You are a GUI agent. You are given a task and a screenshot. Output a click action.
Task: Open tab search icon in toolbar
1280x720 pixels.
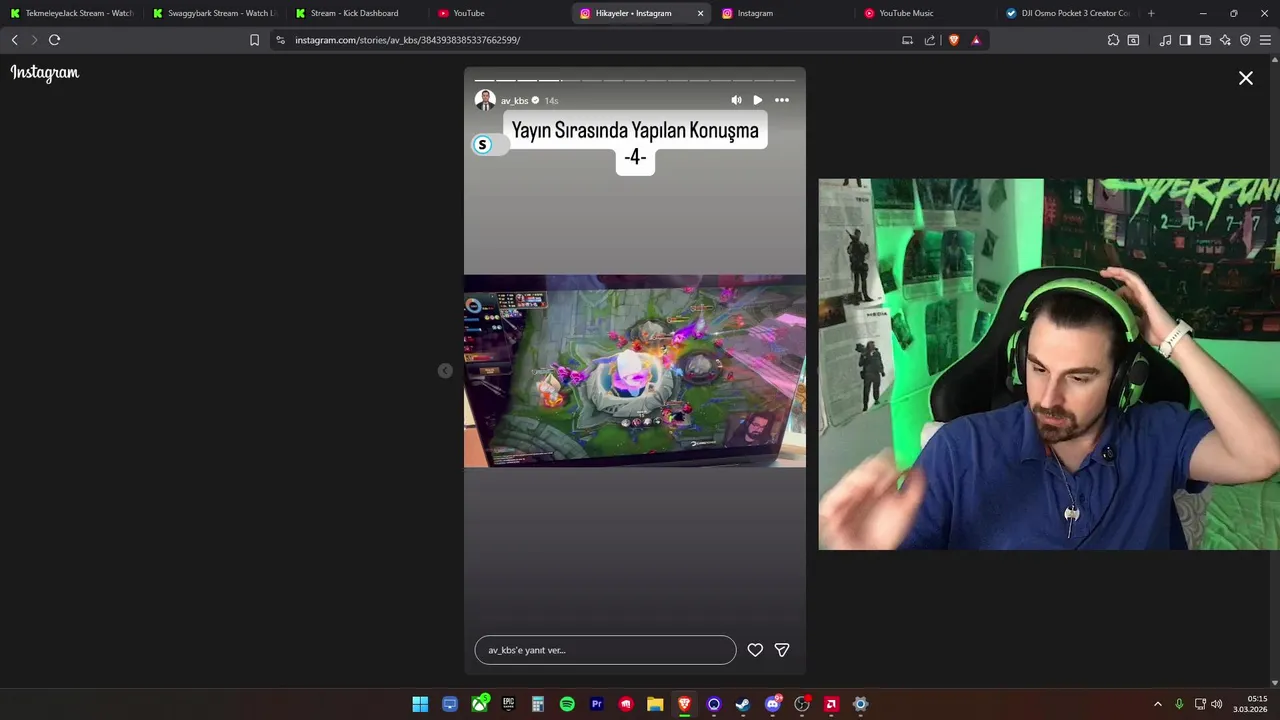(x=1133, y=40)
